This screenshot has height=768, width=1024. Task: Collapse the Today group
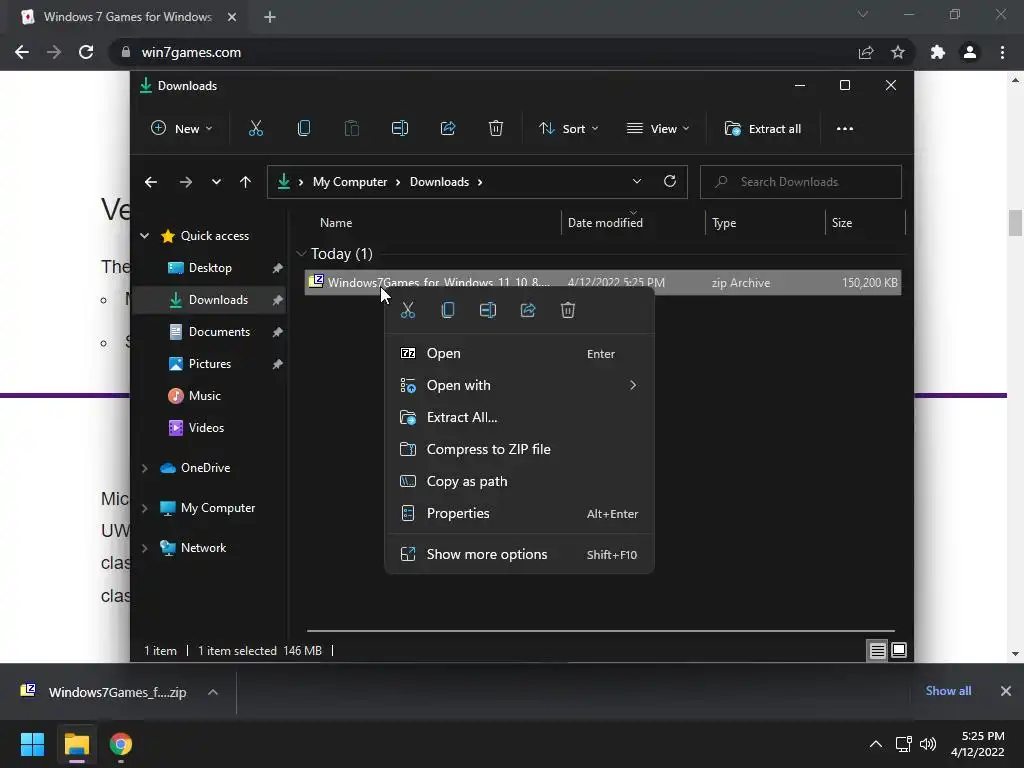point(301,253)
